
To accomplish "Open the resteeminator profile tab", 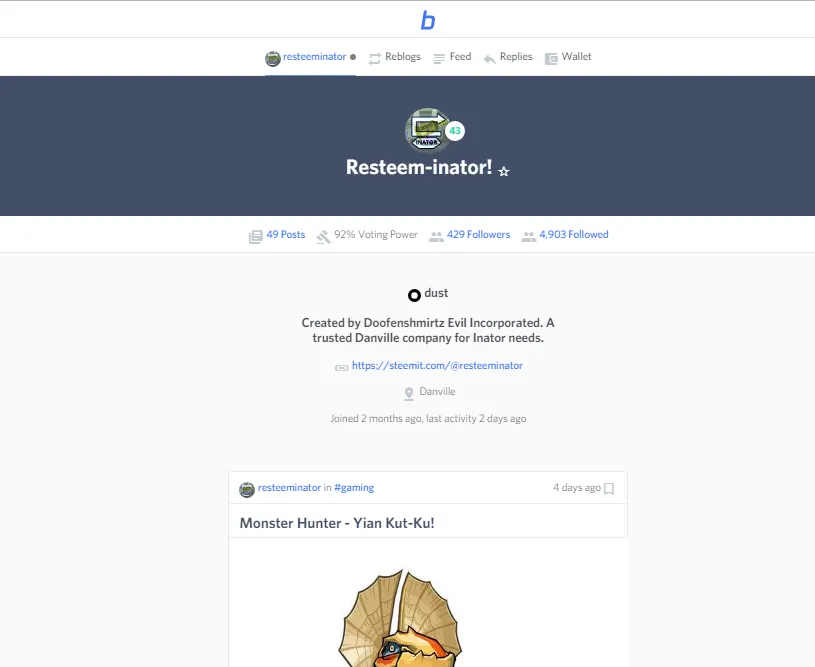I will coord(310,57).
